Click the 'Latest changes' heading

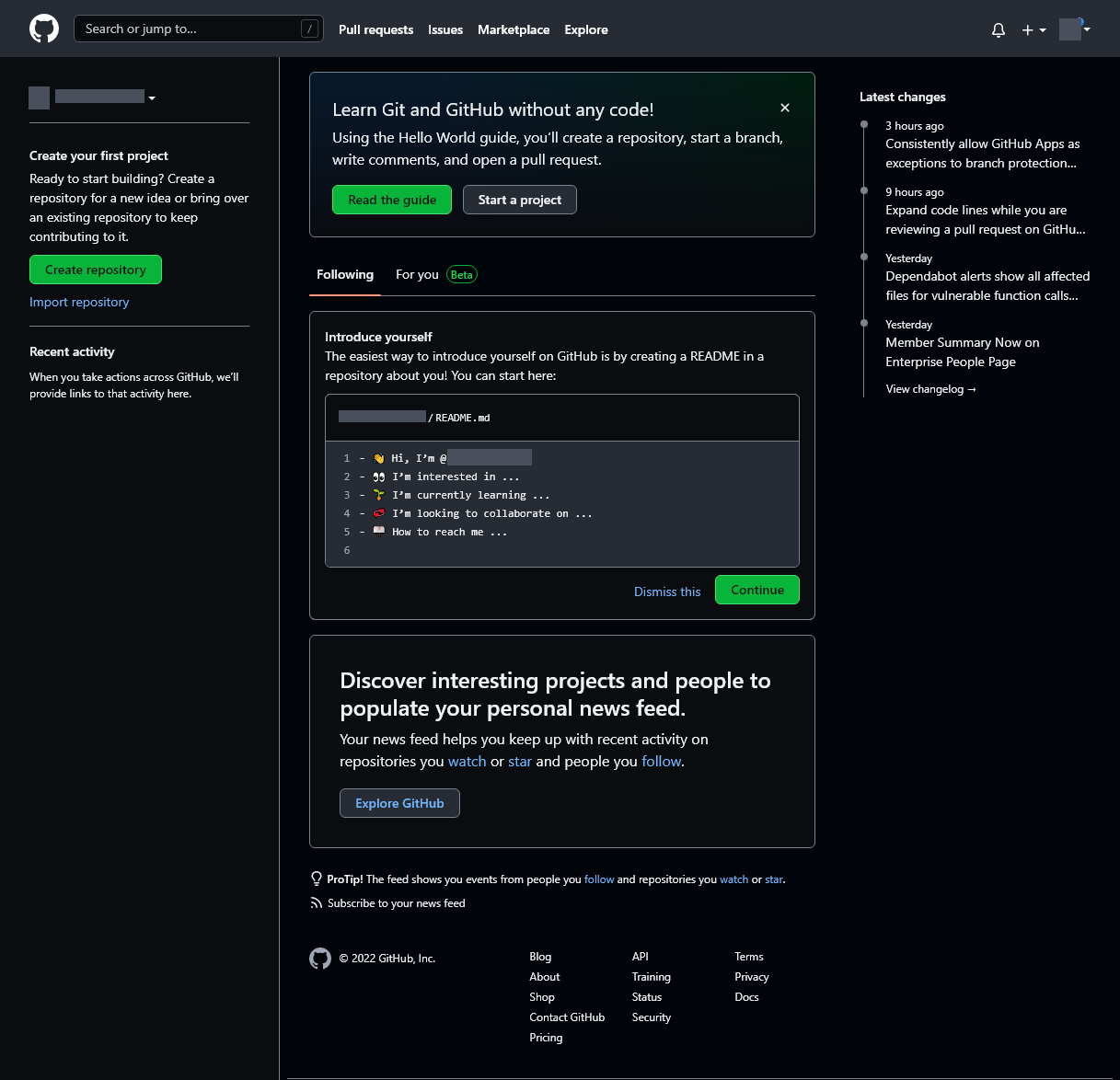coord(903,97)
